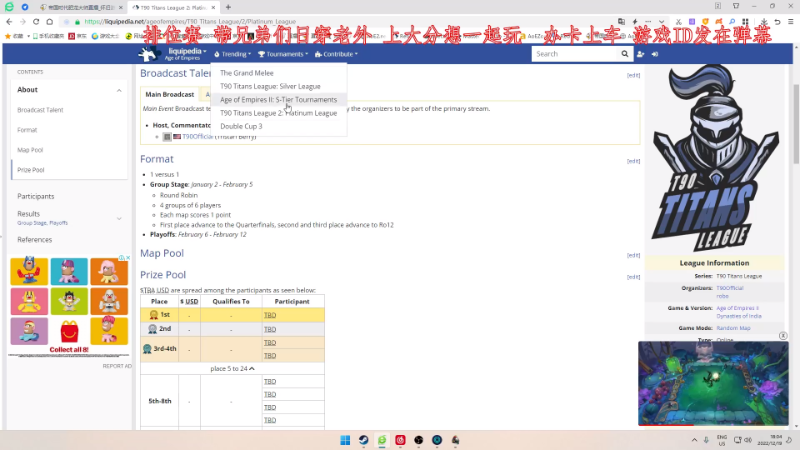This screenshot has width=800, height=450.
Task: Click the 2nd place TBD participant
Action: (x=270, y=330)
